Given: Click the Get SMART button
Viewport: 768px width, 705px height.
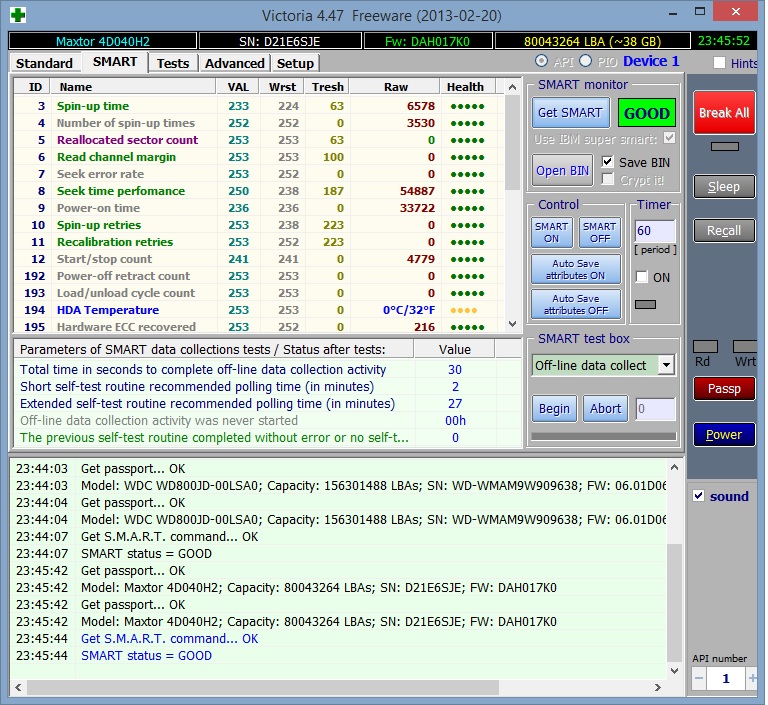Looking at the screenshot, I should tap(569, 112).
